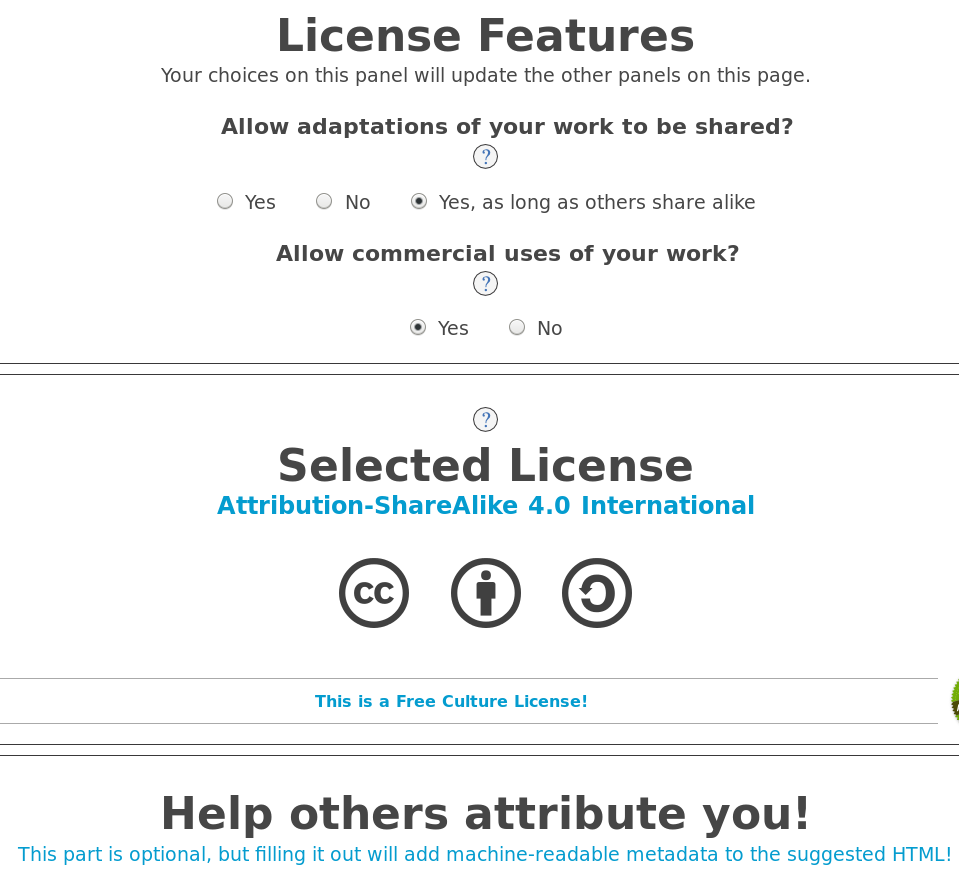Select Yes for allowing adaptations
This screenshot has height=874, width=959.
(x=225, y=201)
